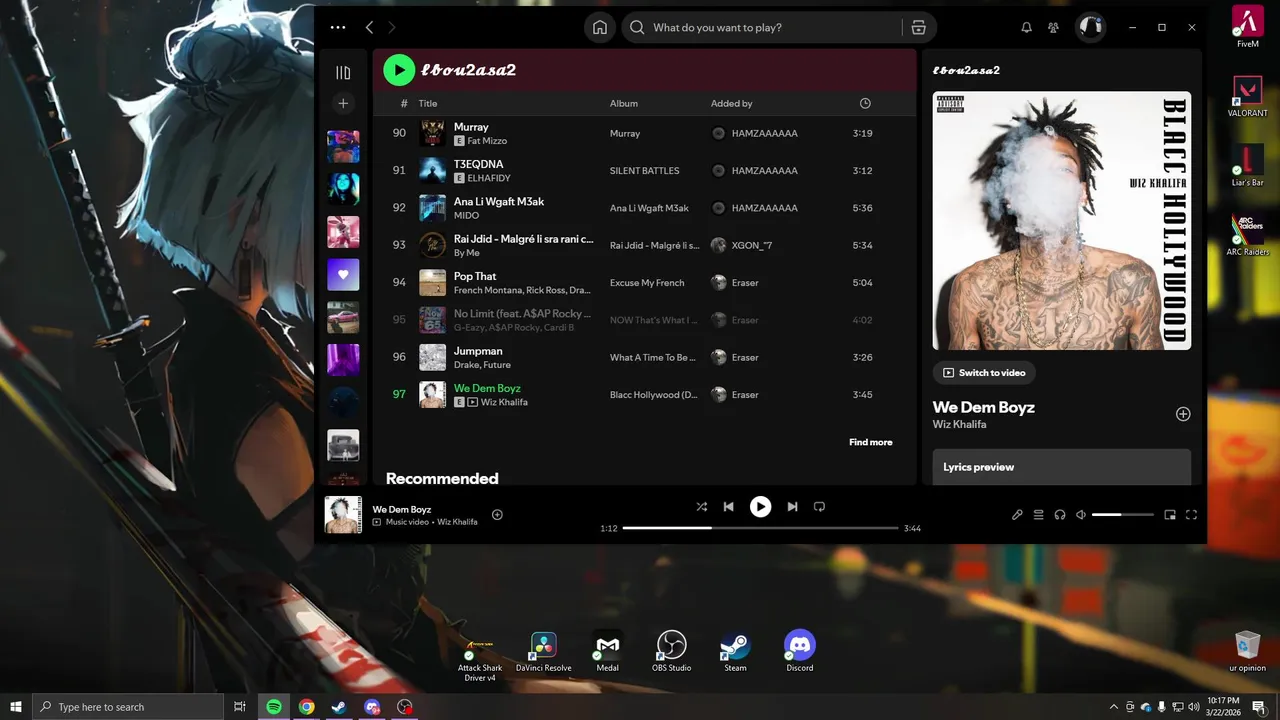Skip to previous track
Viewport: 1280px width, 720px height.
pos(729,507)
